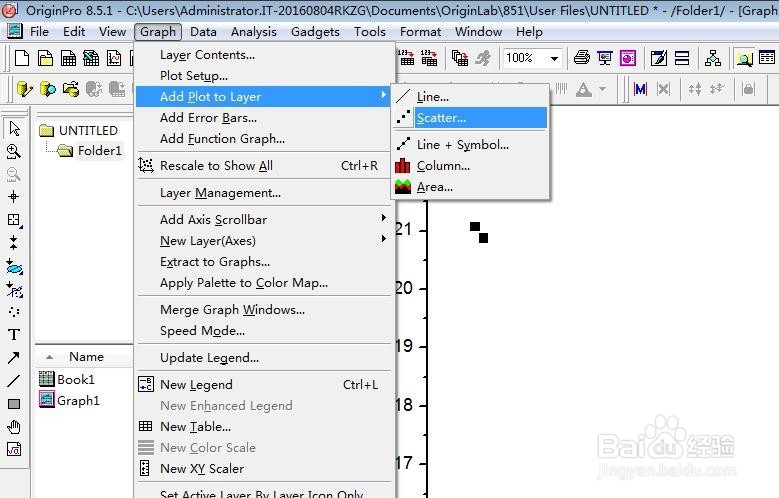Click the New Graph toolbar icon
779x498 pixels.
tap(114, 59)
